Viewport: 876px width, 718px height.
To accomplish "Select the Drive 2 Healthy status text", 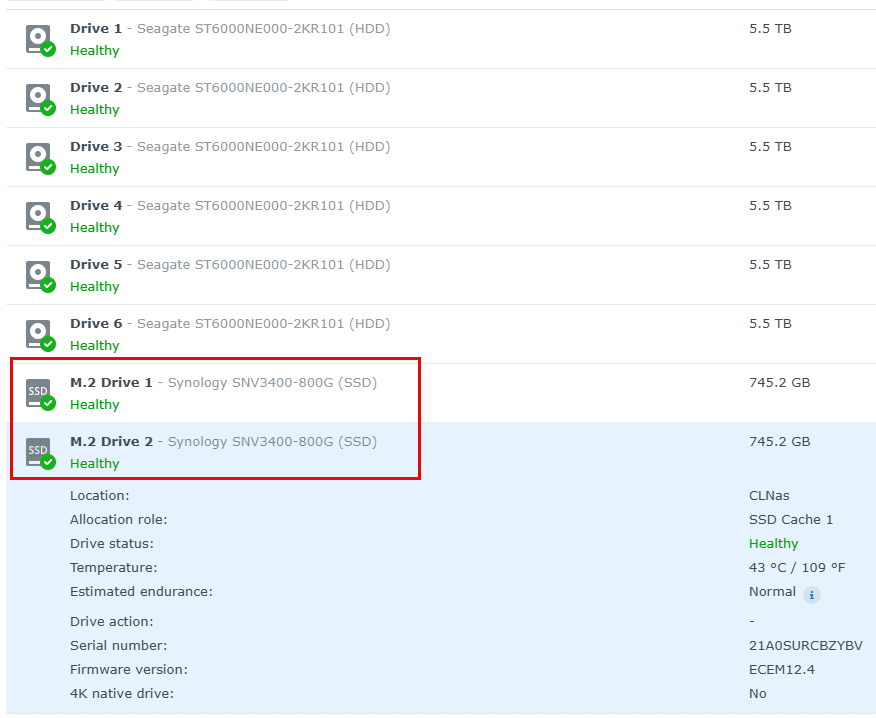I will [94, 110].
